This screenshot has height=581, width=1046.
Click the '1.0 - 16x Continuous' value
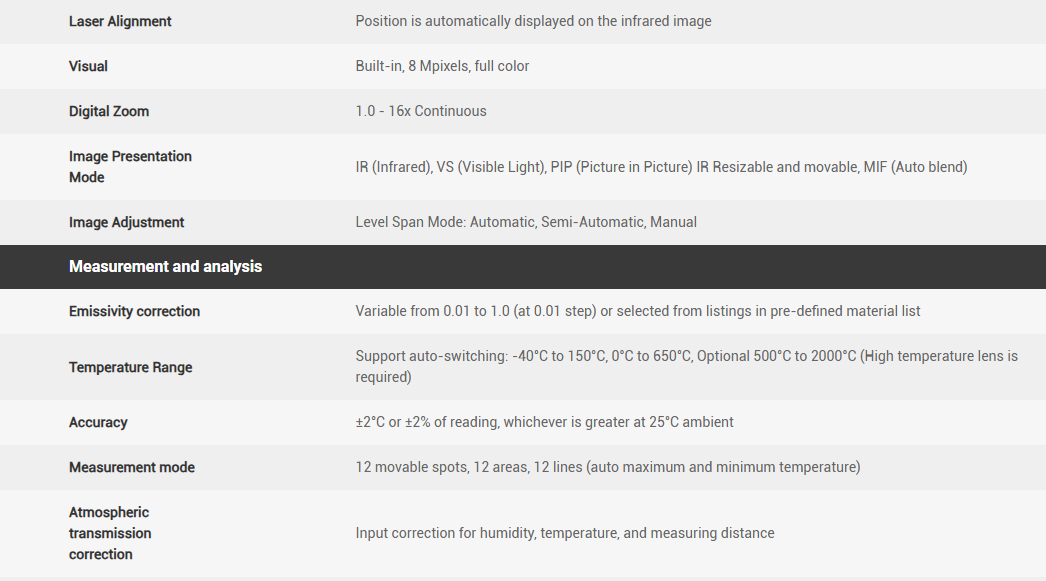click(x=421, y=111)
